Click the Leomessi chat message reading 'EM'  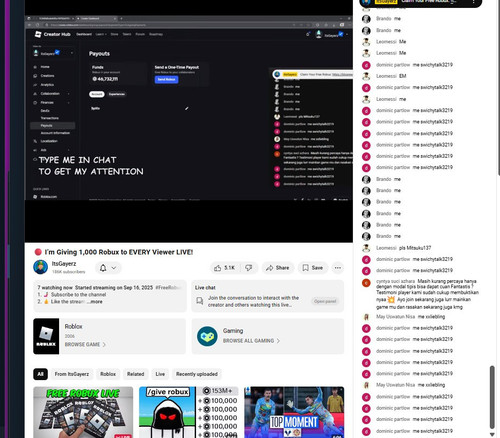[x=403, y=76]
